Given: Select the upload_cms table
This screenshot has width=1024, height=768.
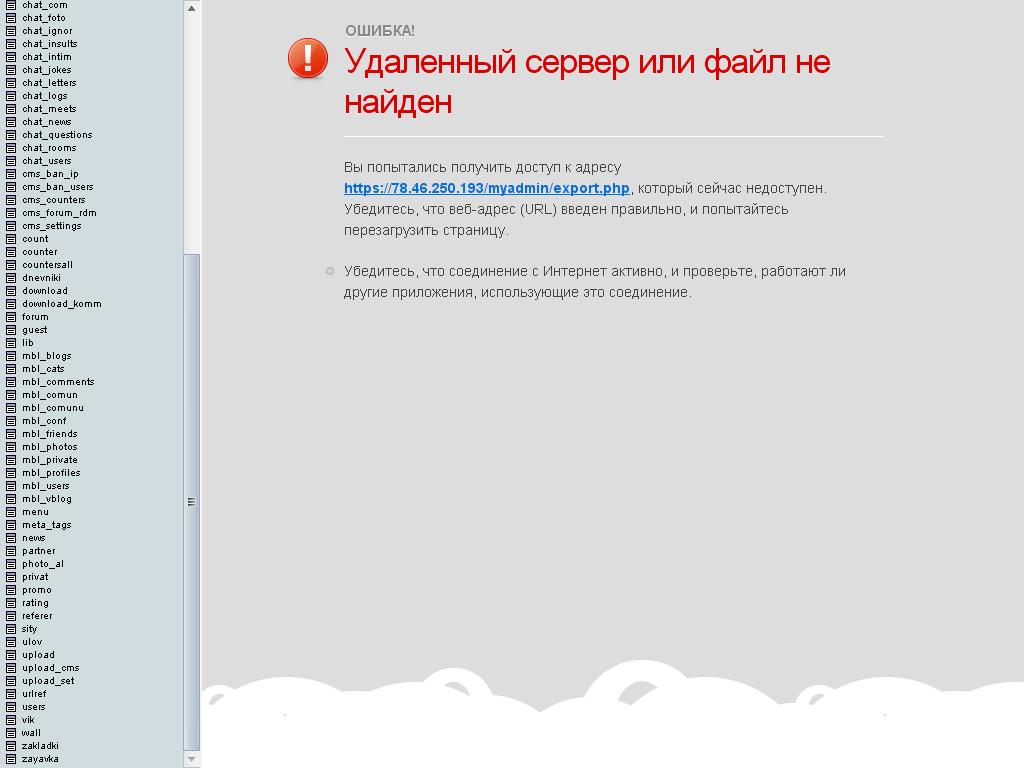Looking at the screenshot, I should point(50,668).
